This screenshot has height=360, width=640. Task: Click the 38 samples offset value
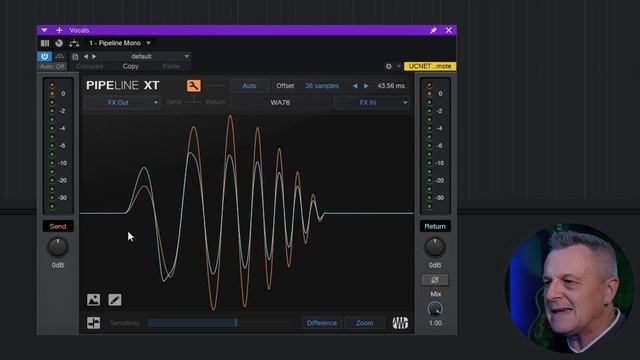click(322, 86)
